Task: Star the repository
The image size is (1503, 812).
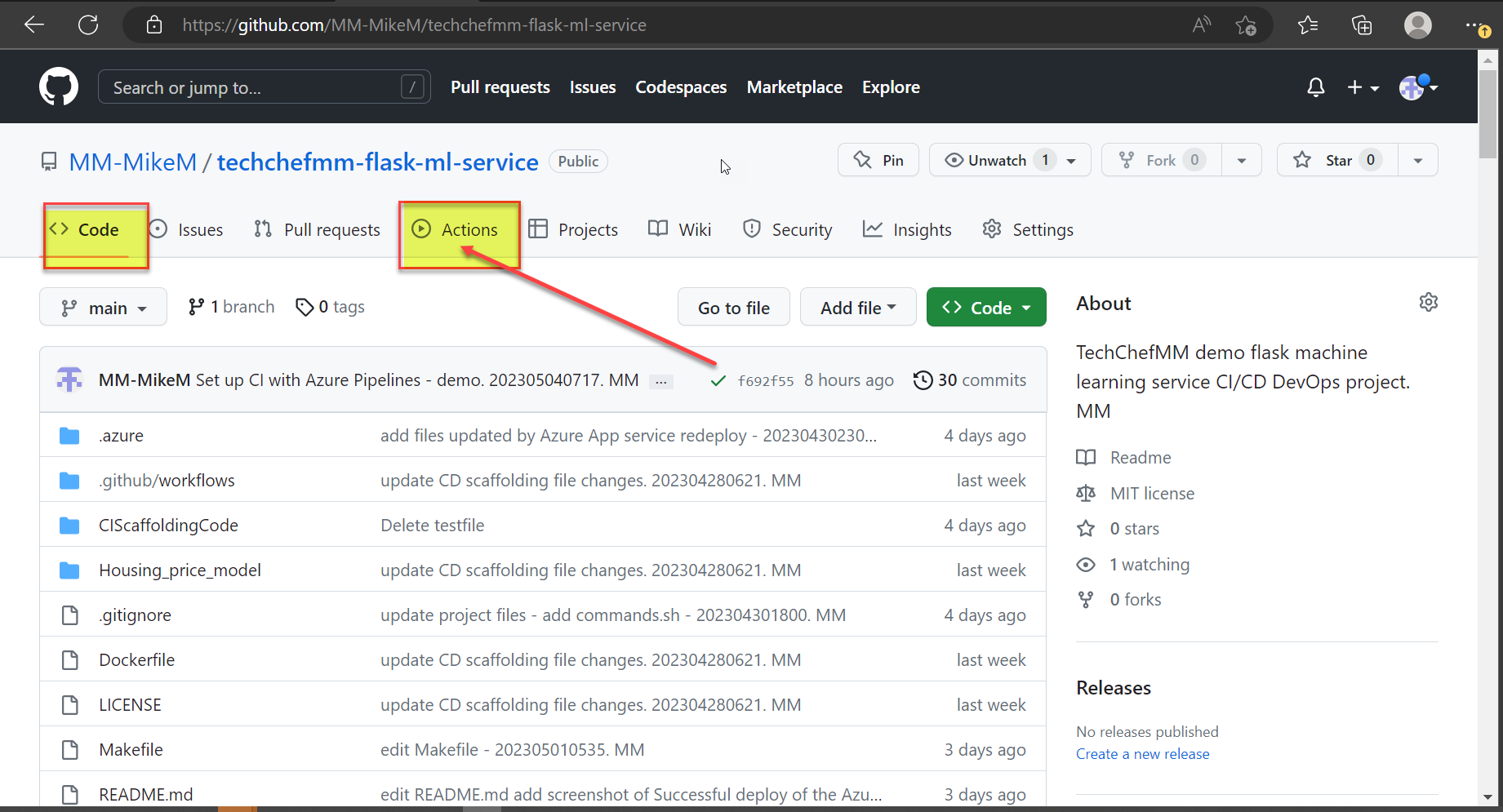Action: tap(1336, 159)
